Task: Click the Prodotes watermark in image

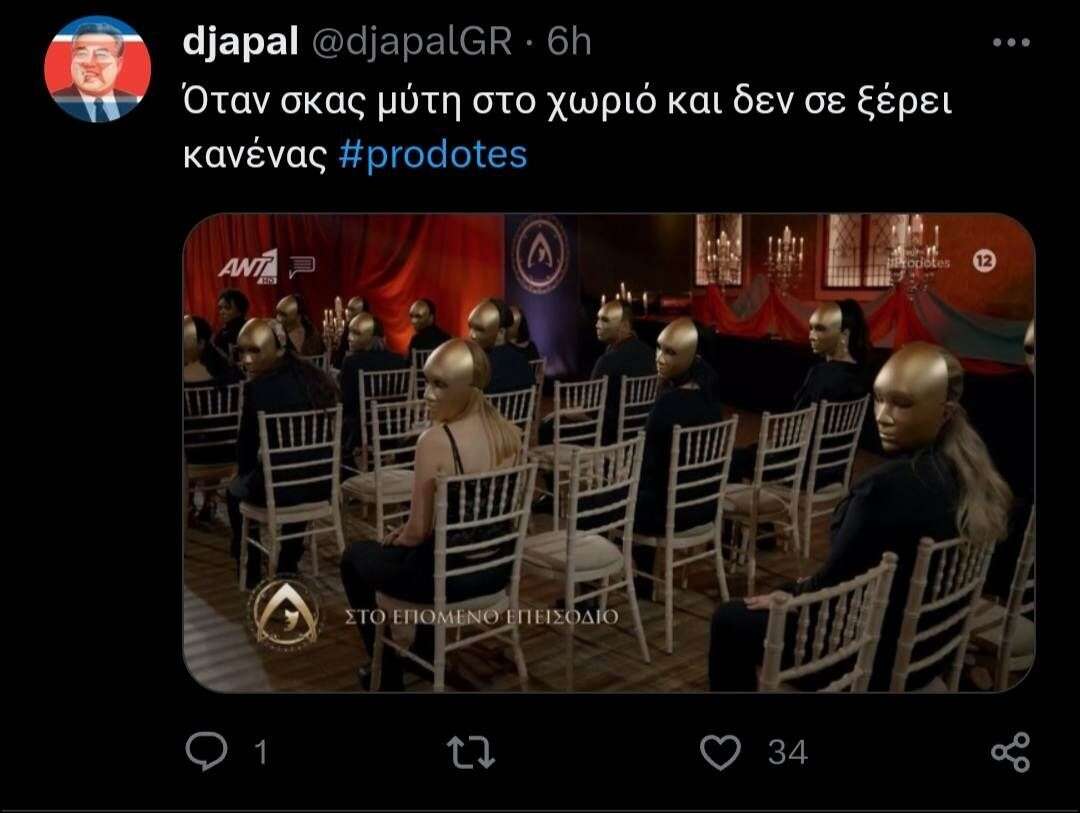Action: (919, 263)
